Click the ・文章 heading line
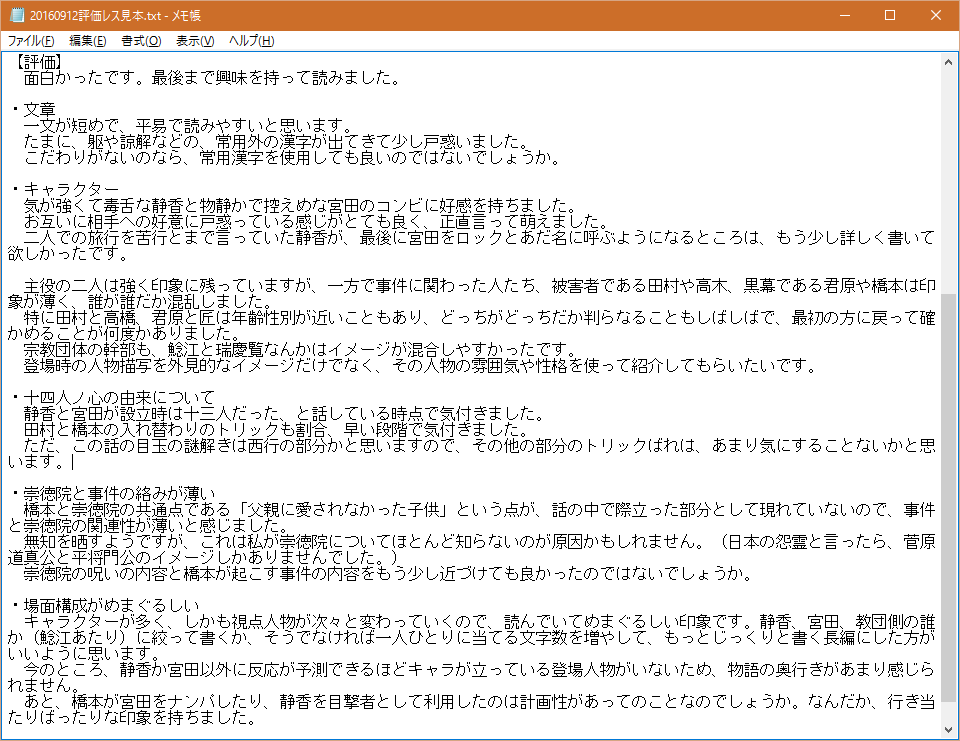The image size is (960, 741). [32, 110]
